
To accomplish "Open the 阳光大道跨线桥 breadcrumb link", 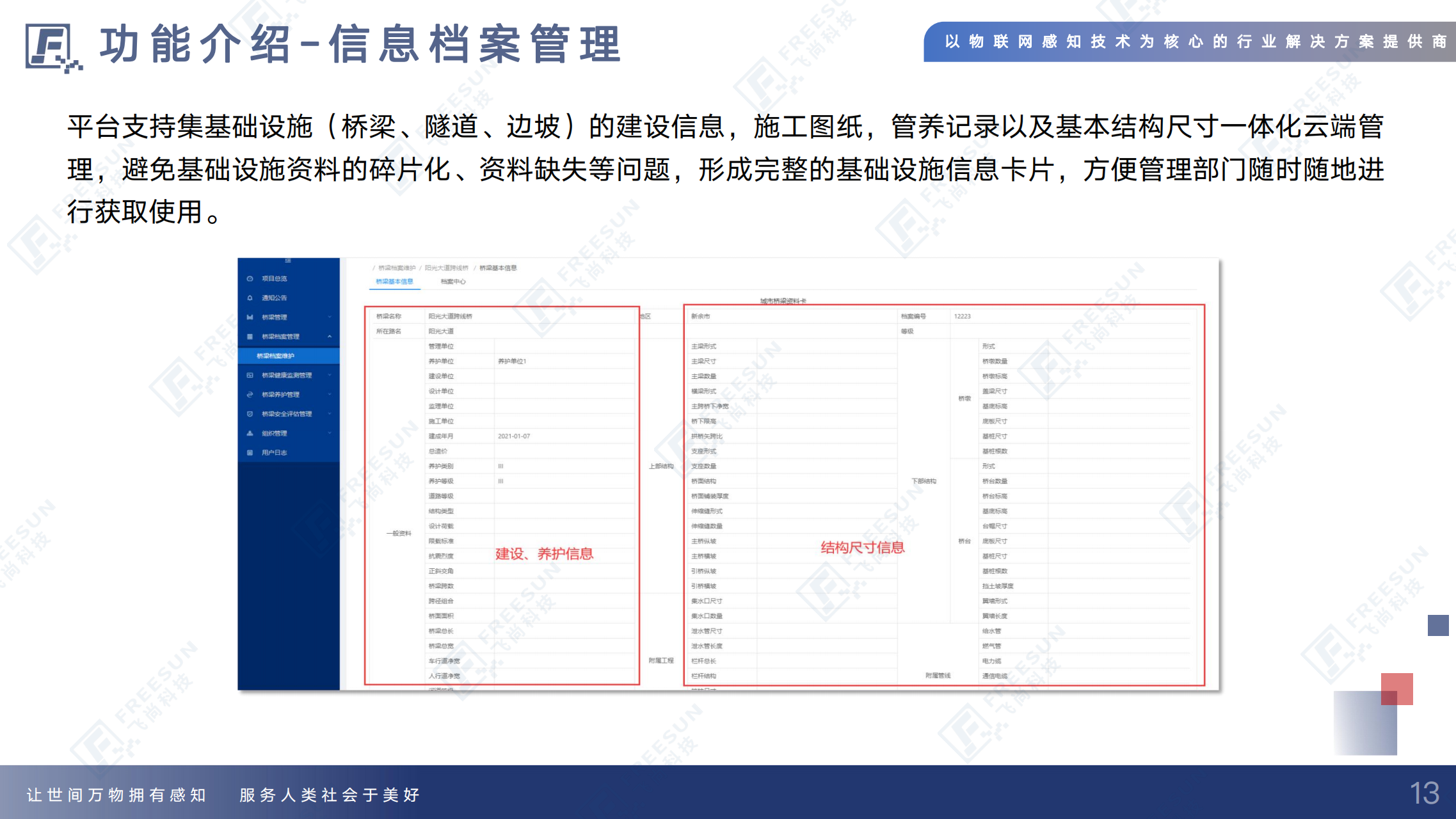I will 447,268.
